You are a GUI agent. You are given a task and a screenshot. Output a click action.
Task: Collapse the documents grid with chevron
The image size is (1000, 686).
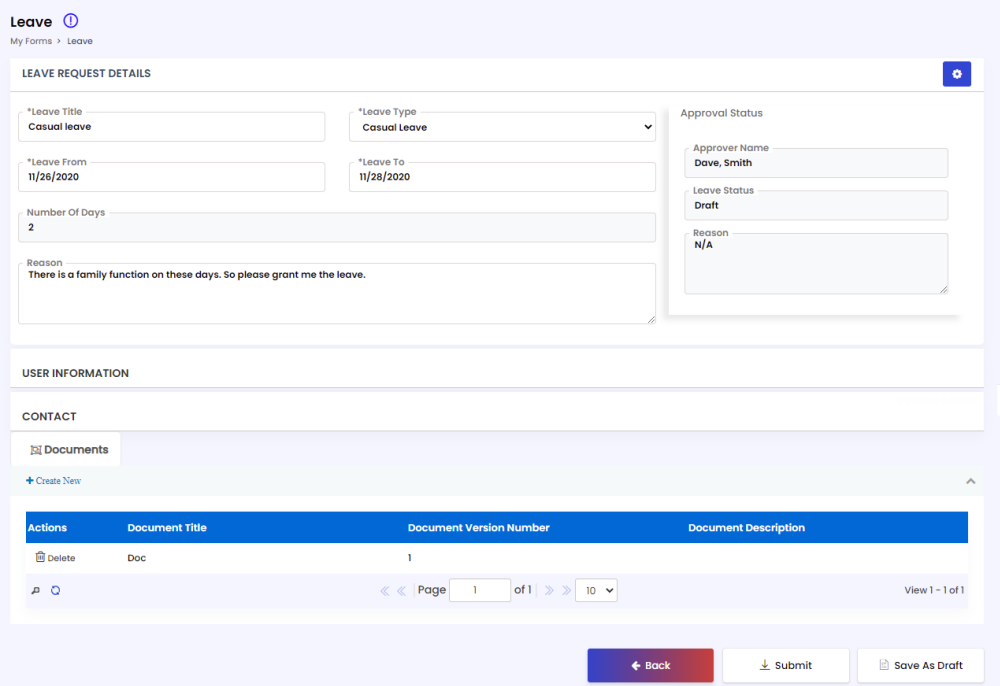[970, 481]
